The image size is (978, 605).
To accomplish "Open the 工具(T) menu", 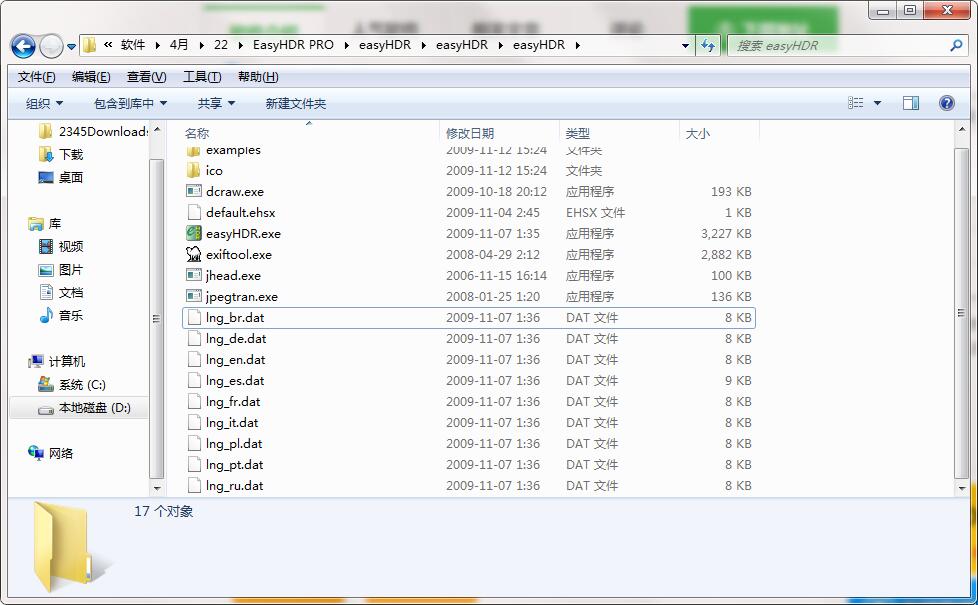I will pos(202,77).
